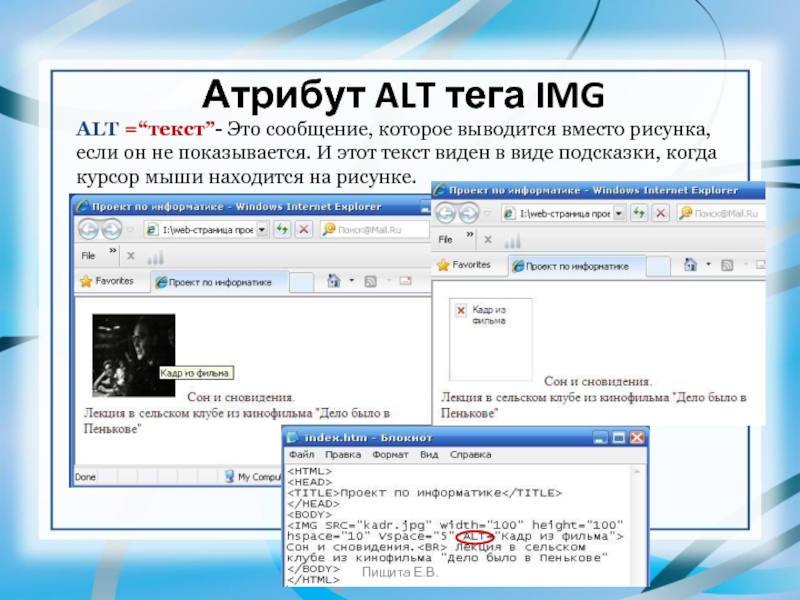Click red Stop icon in left IE window

[304, 230]
